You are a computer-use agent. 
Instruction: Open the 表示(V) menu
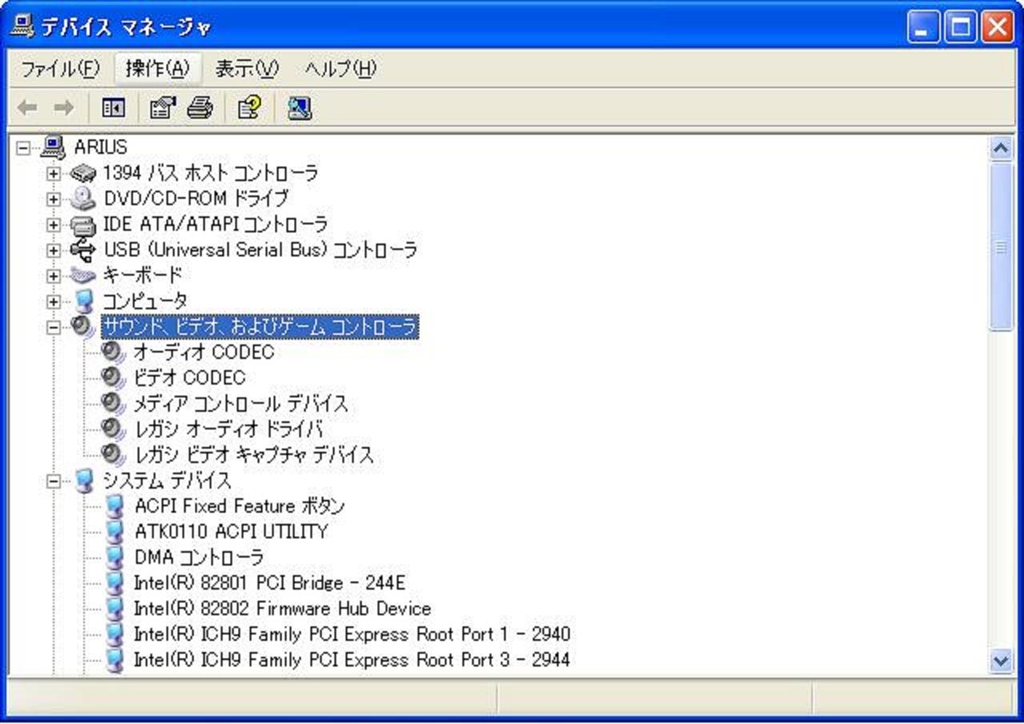[247, 69]
